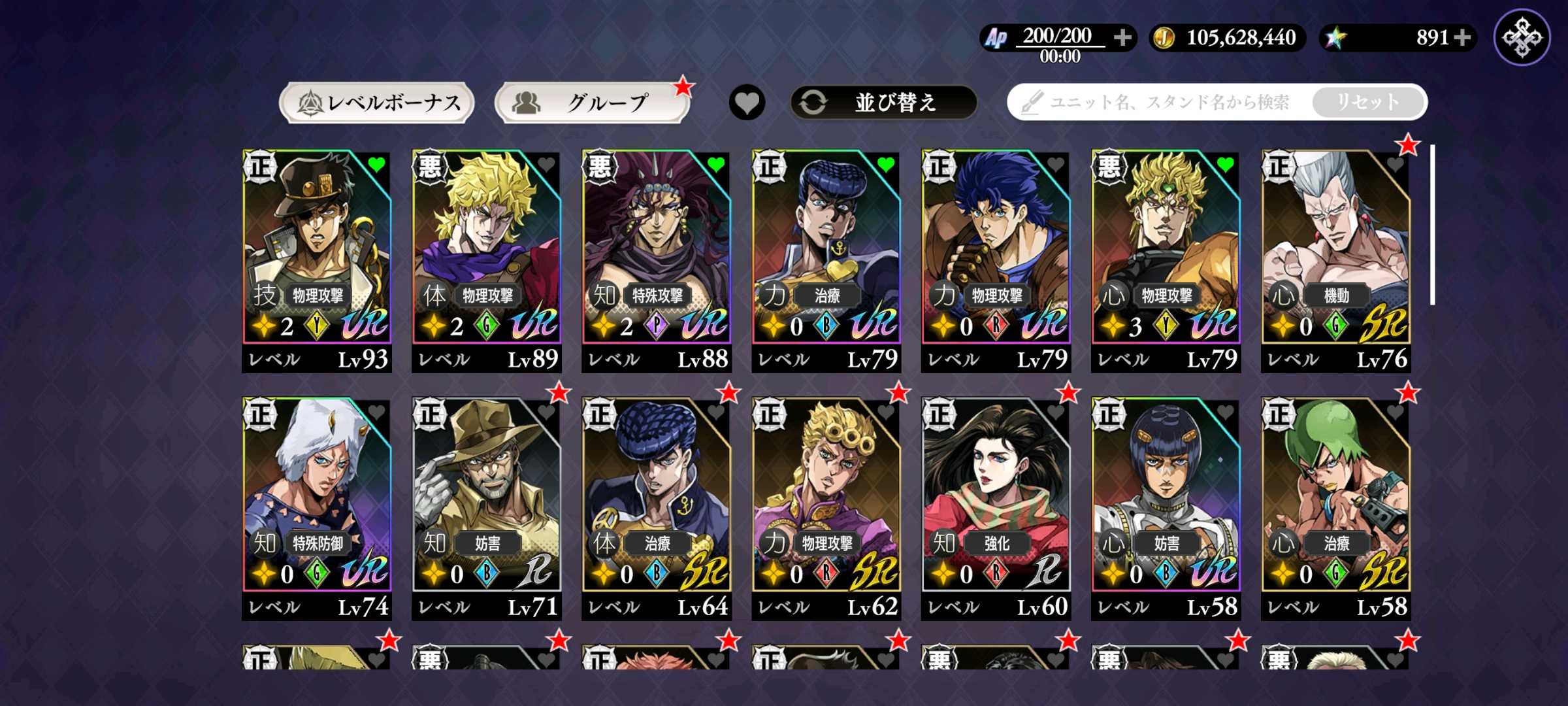Viewport: 1568px width, 706px height.
Task: Click the 悪 badge on Lv89 unit
Action: point(429,166)
